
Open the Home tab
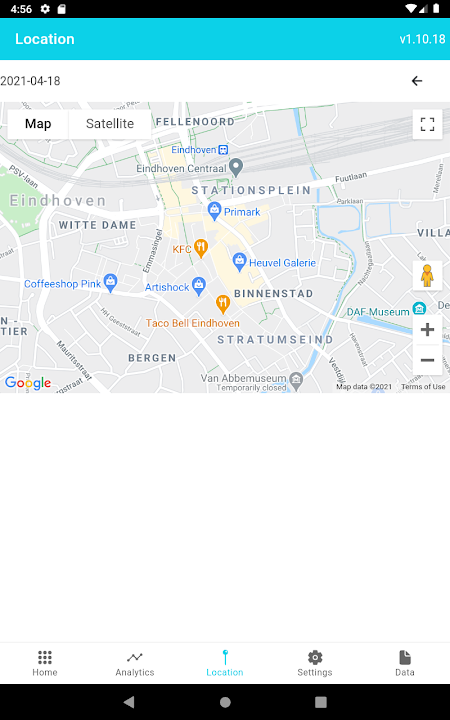(x=45, y=664)
